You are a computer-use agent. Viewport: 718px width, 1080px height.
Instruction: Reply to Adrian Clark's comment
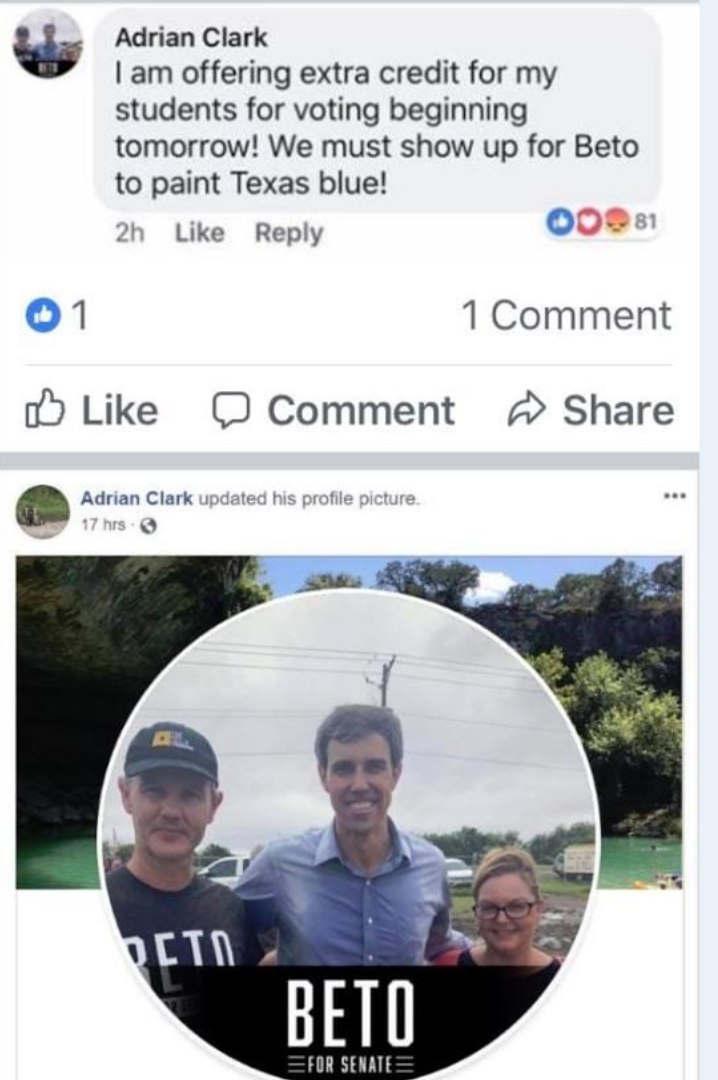288,233
